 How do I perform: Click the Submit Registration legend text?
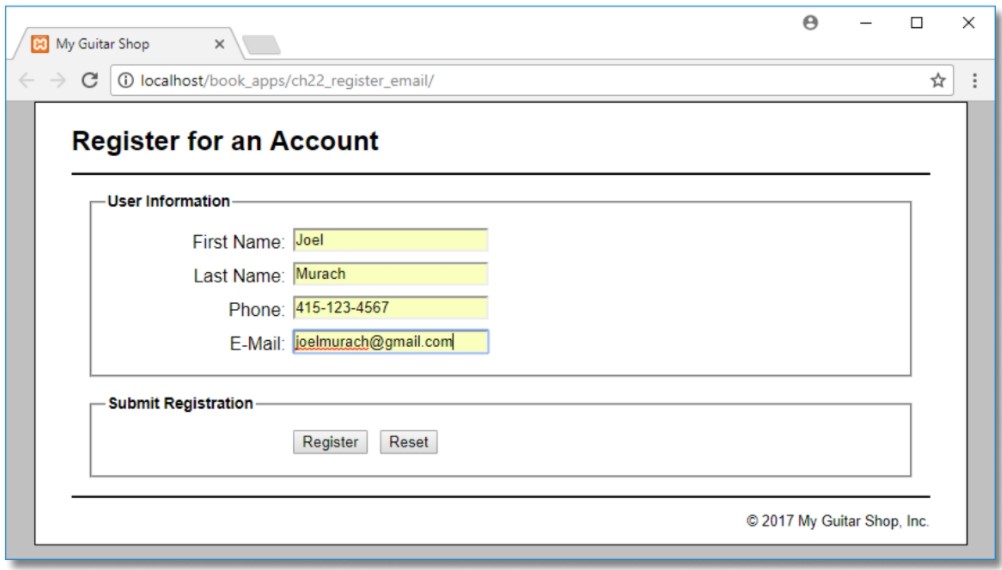point(181,404)
